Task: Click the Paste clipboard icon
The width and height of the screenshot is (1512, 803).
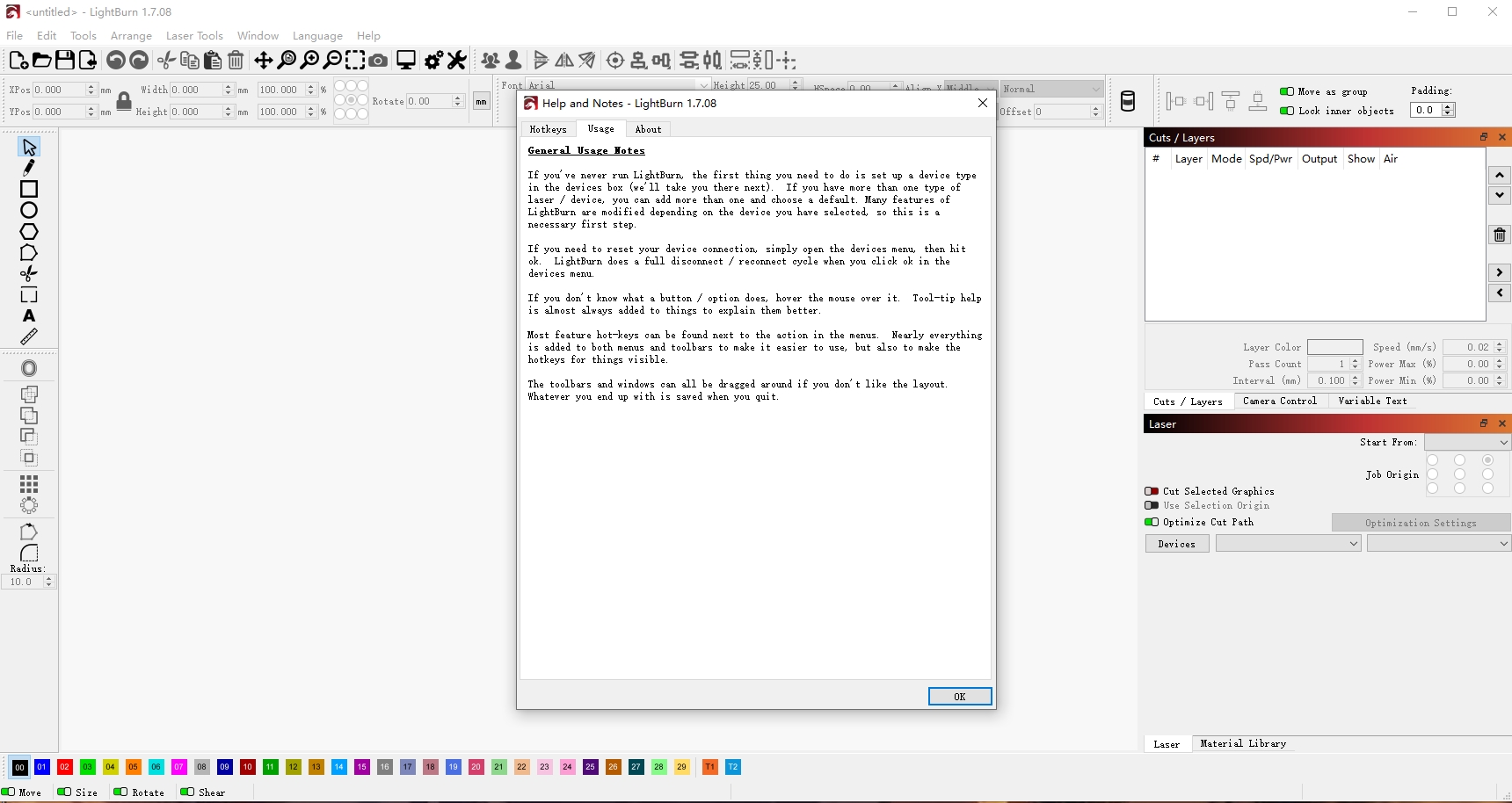Action: click(212, 60)
